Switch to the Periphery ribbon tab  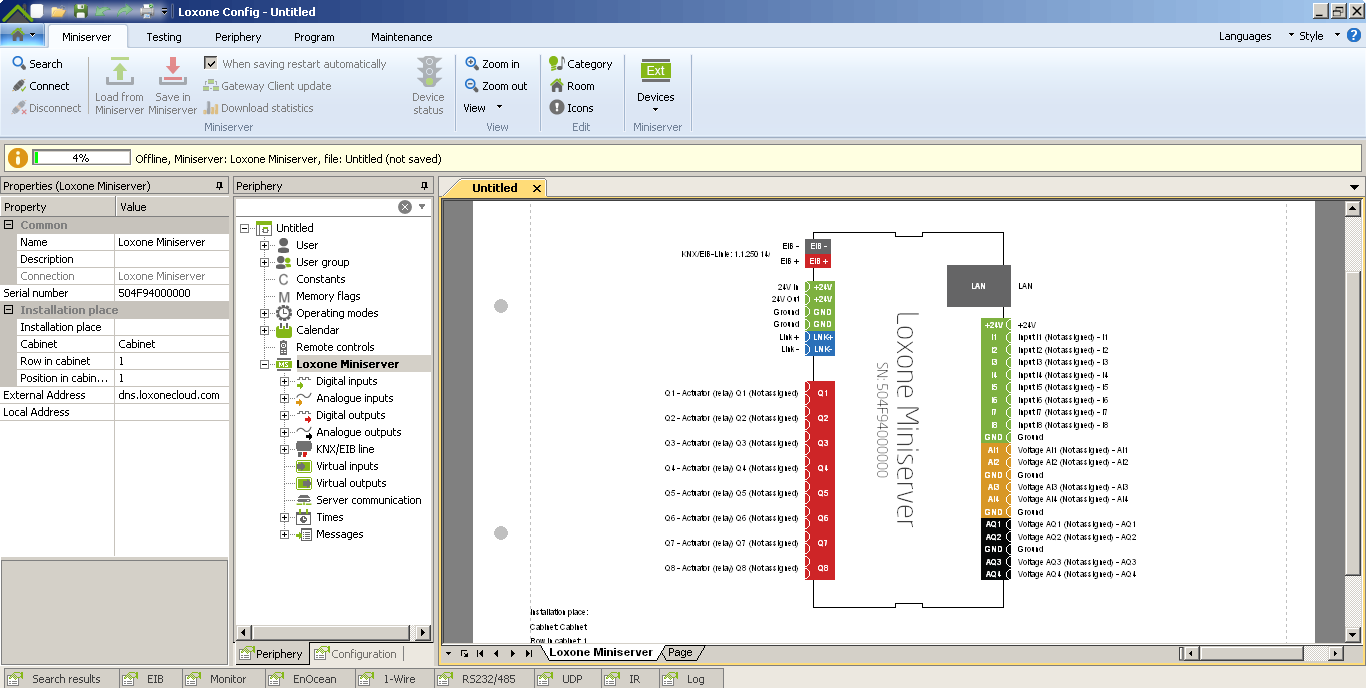[238, 37]
